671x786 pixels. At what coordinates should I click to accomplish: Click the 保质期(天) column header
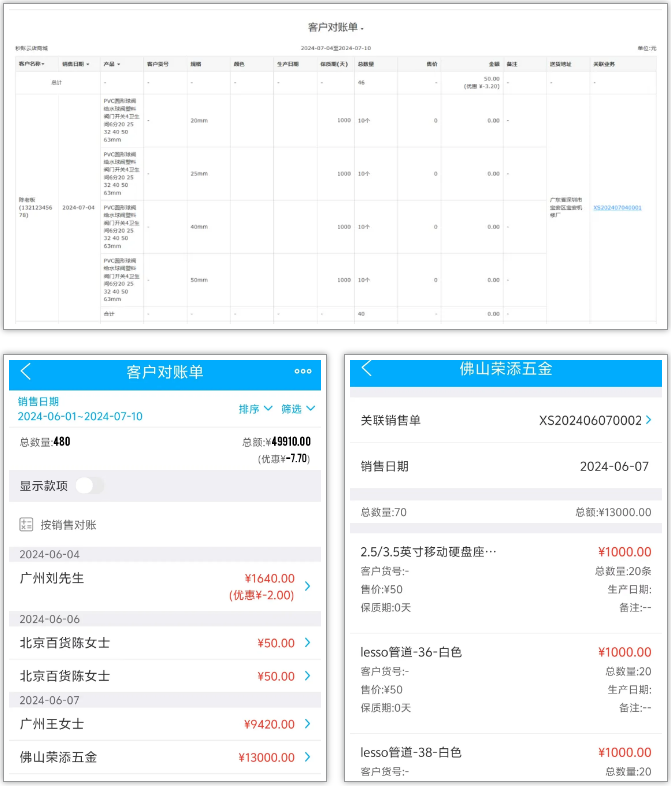coord(334,64)
